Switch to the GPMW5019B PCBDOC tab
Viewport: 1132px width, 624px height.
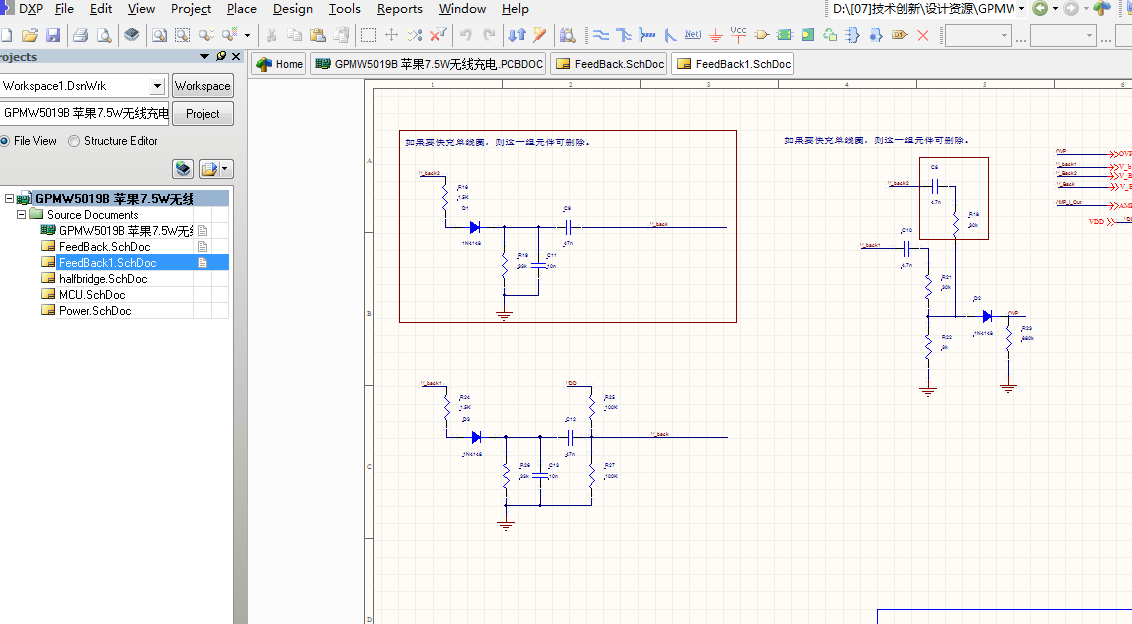tap(429, 64)
